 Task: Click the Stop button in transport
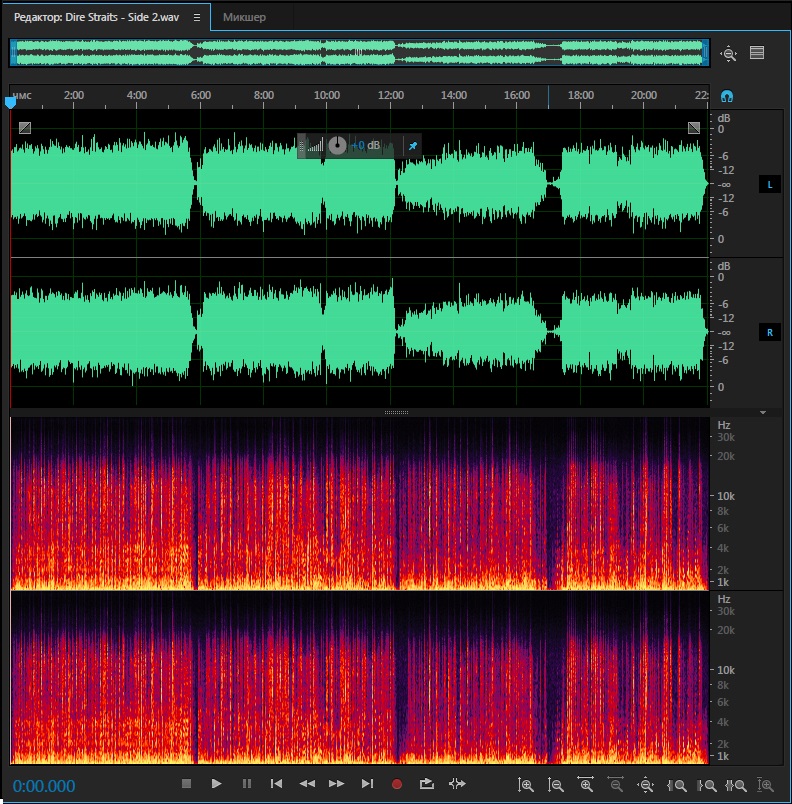(186, 784)
